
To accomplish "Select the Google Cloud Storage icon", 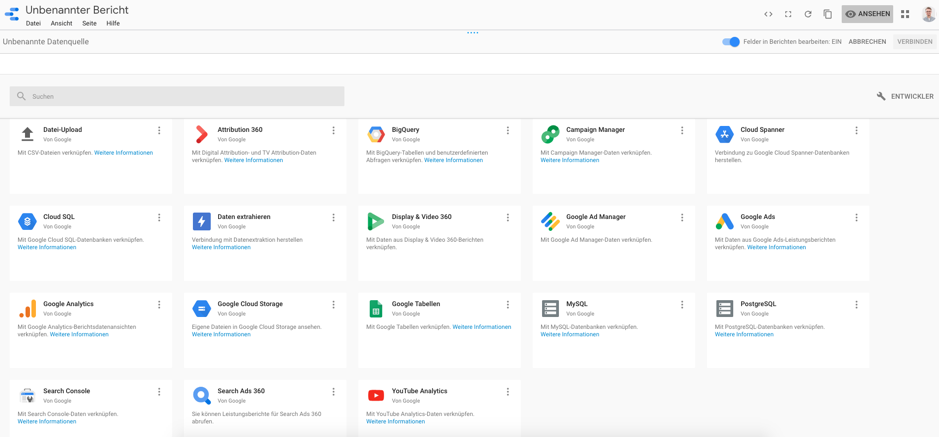I will click(x=201, y=309).
